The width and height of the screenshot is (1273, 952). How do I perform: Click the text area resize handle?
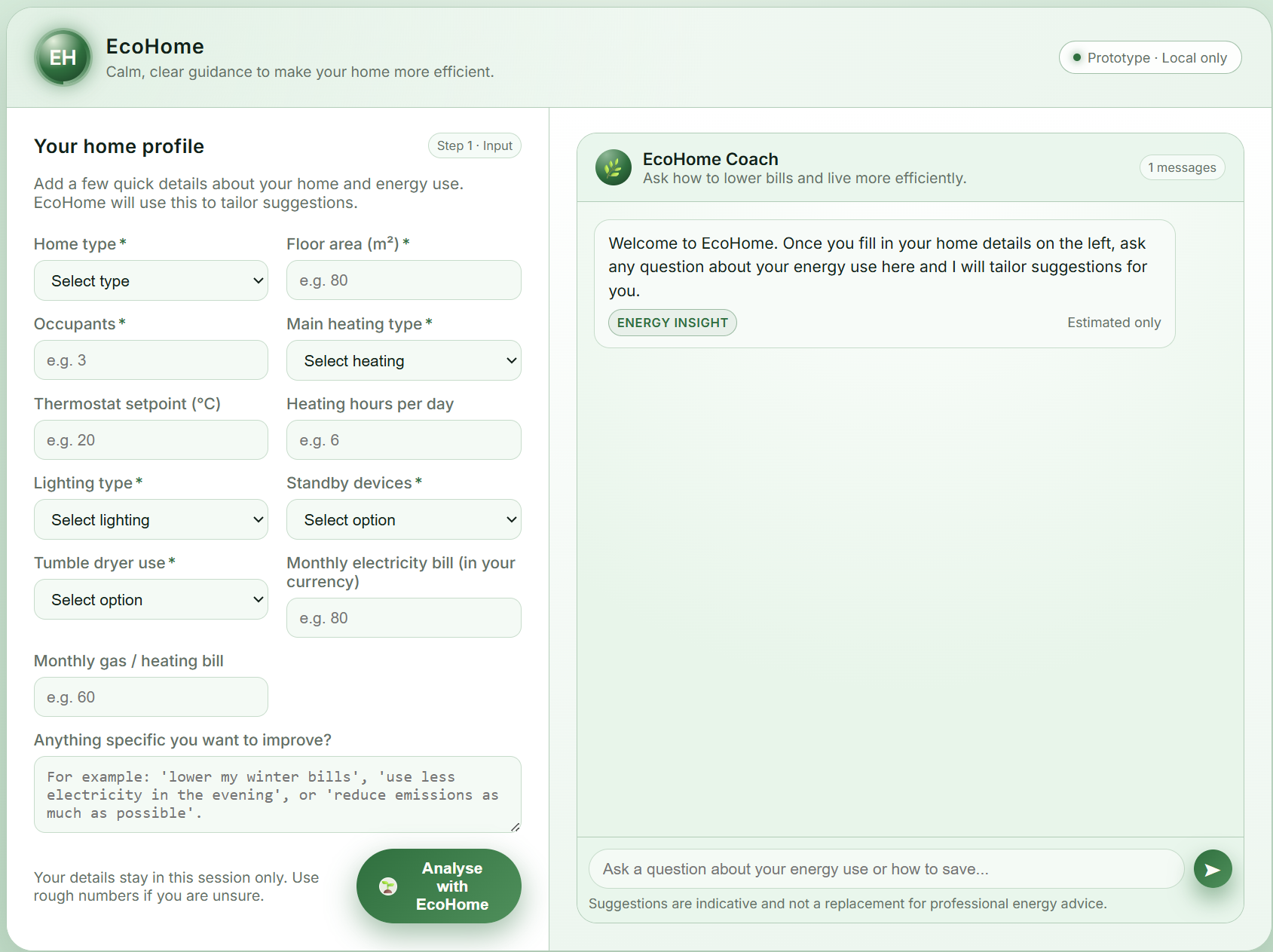[515, 827]
